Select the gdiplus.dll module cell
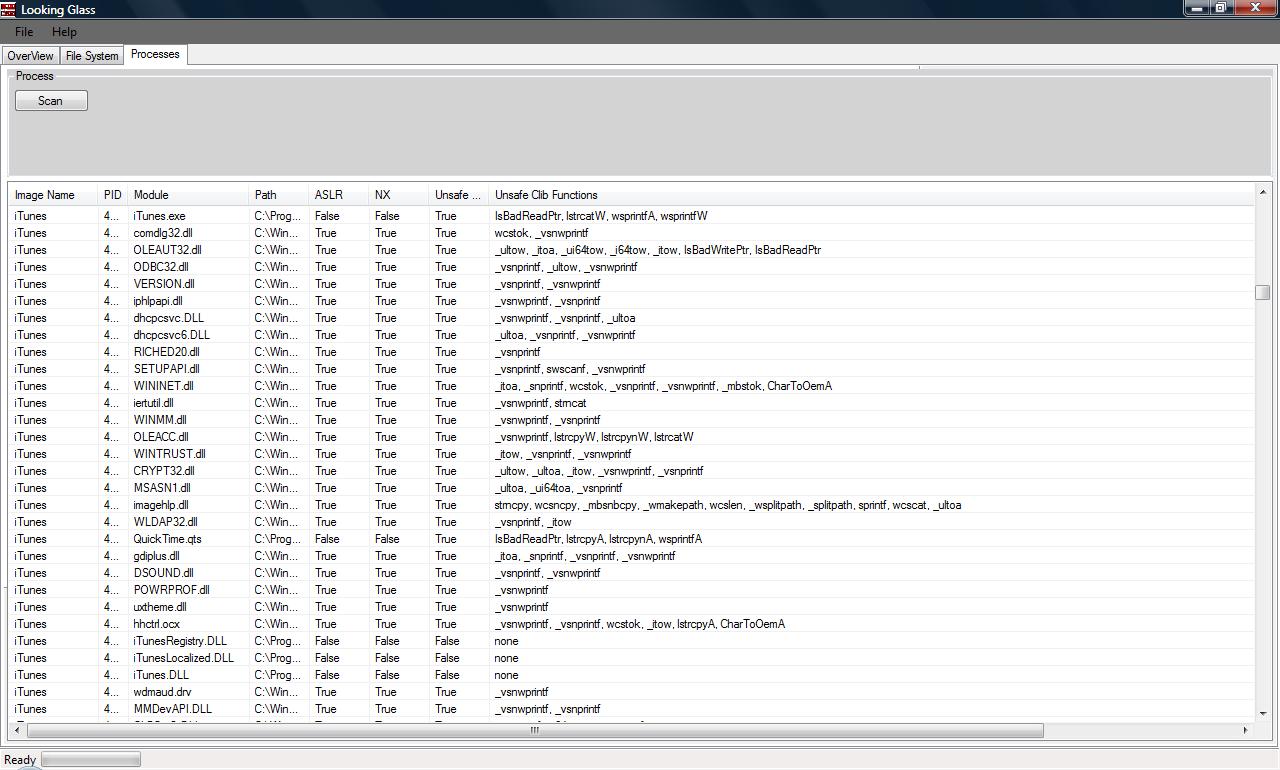Image resolution: width=1280 pixels, height=770 pixels. click(188, 556)
